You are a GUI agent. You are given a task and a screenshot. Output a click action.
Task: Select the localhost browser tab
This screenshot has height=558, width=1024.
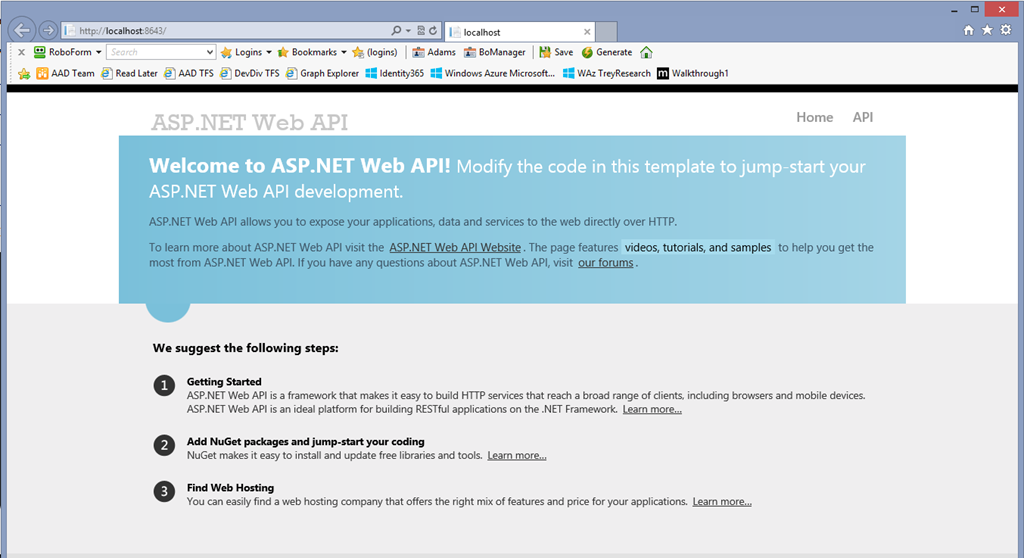click(520, 32)
